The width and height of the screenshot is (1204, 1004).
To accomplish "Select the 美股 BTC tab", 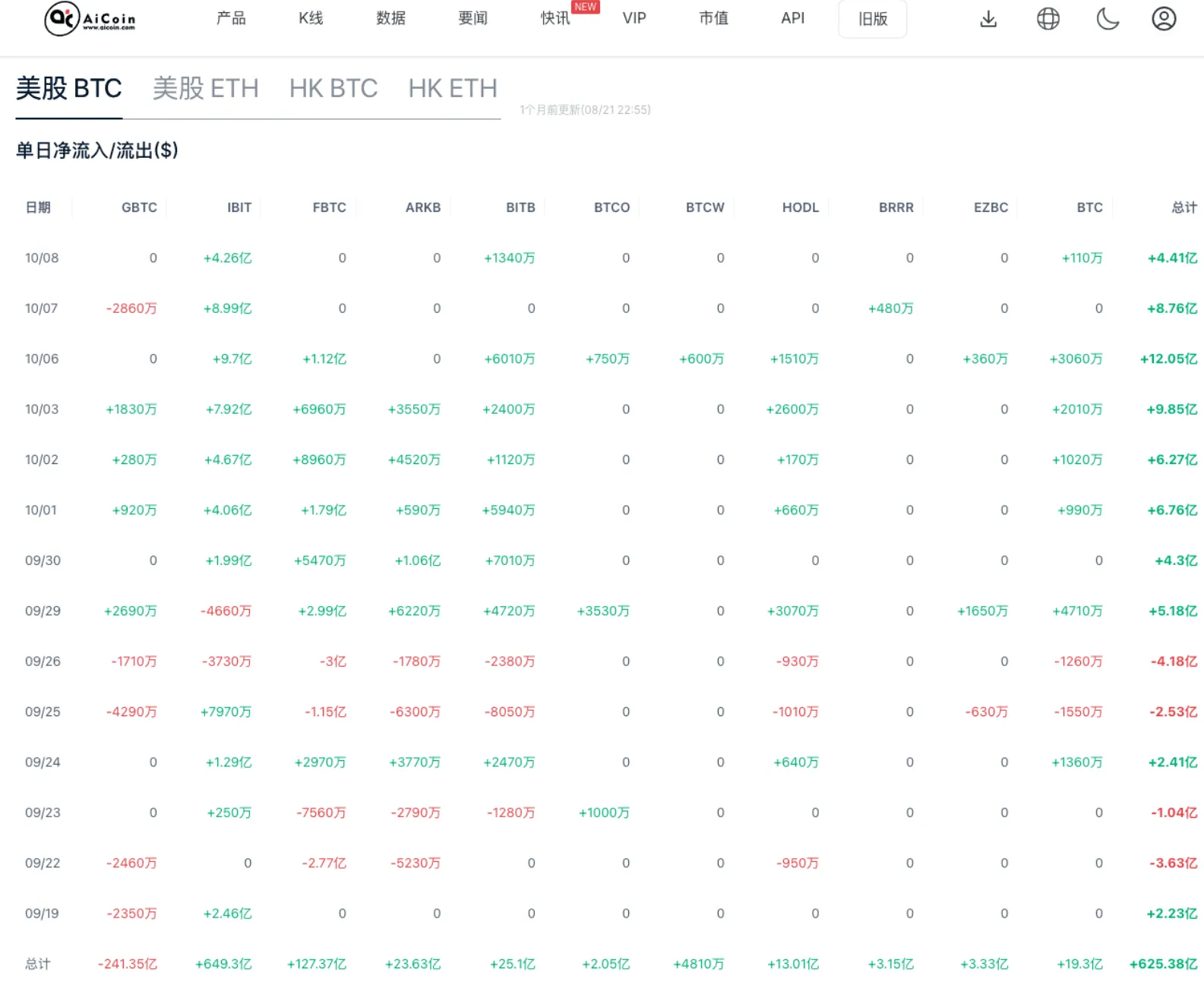I will pos(69,88).
